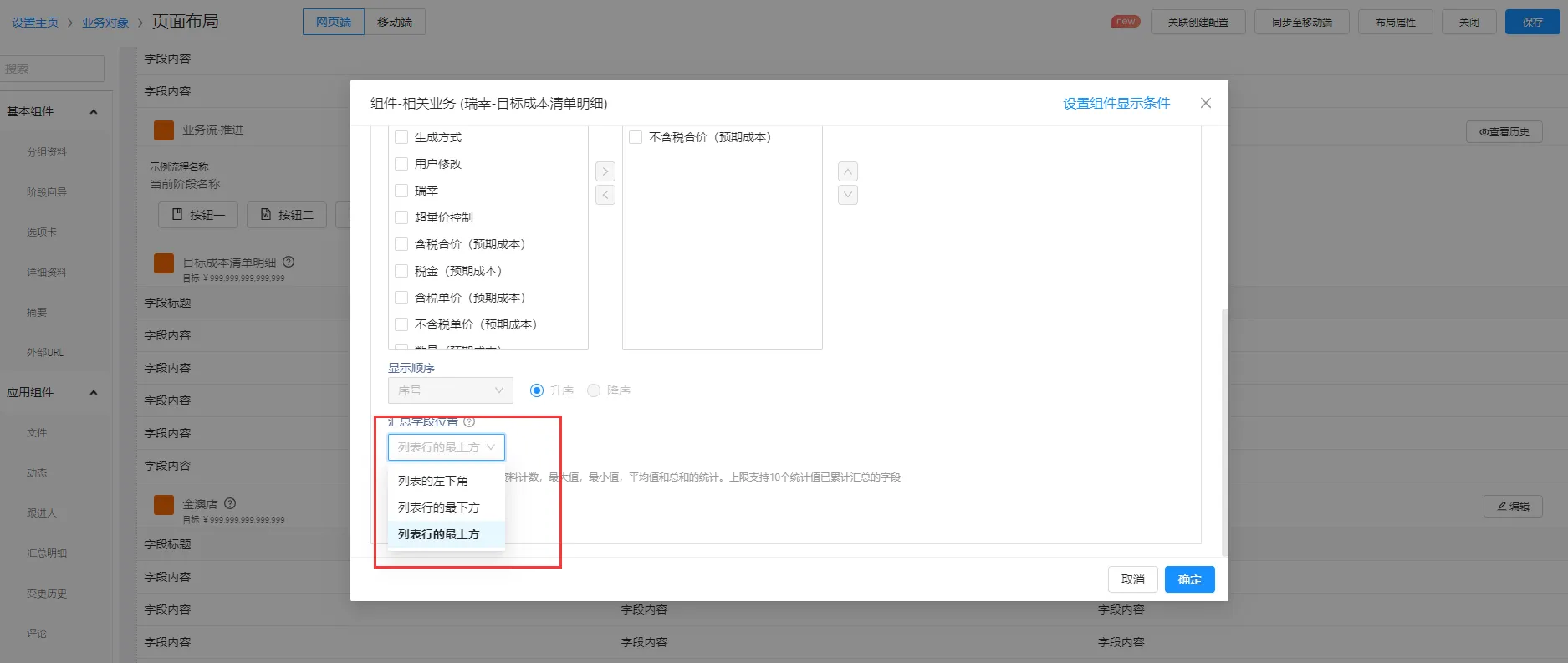Check the 生成方式 checkbox
The height and width of the screenshot is (663, 1568).
[401, 137]
